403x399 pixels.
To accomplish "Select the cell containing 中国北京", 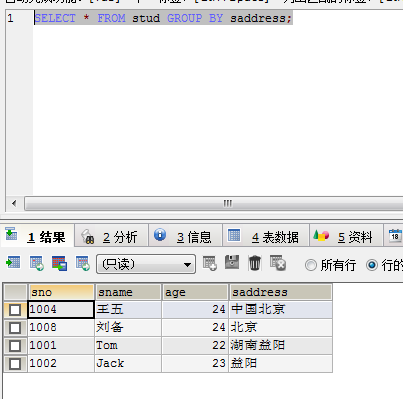I will pos(280,309).
